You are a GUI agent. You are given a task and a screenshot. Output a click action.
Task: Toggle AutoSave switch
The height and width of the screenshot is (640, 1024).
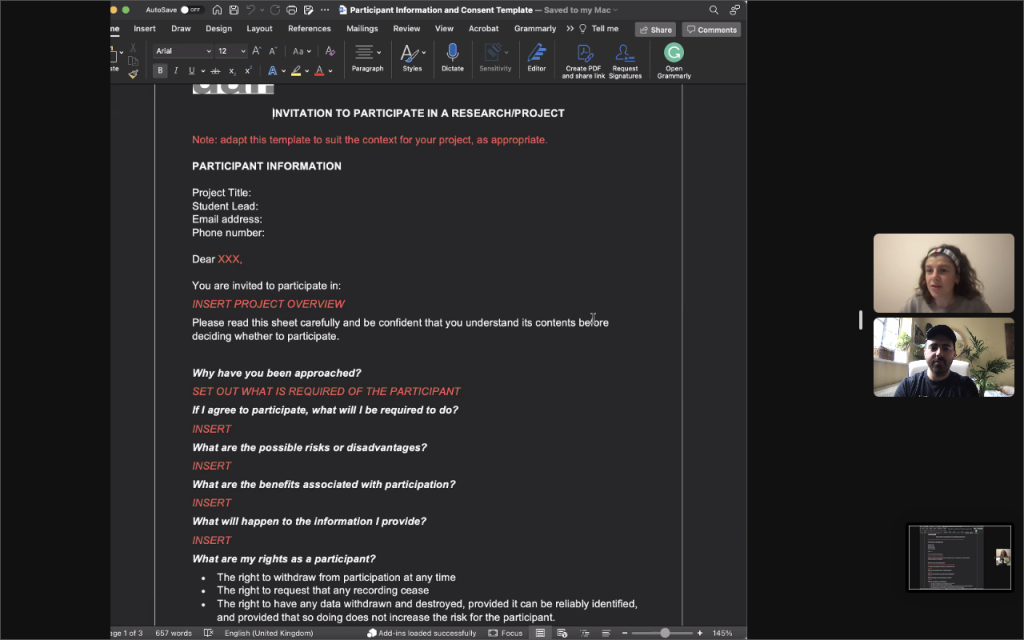[x=192, y=10]
